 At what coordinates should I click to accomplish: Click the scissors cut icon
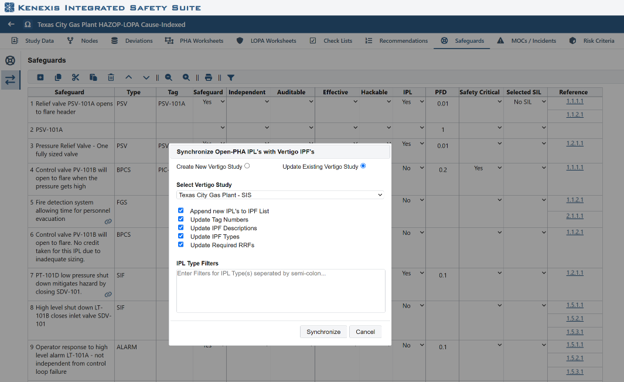point(75,78)
